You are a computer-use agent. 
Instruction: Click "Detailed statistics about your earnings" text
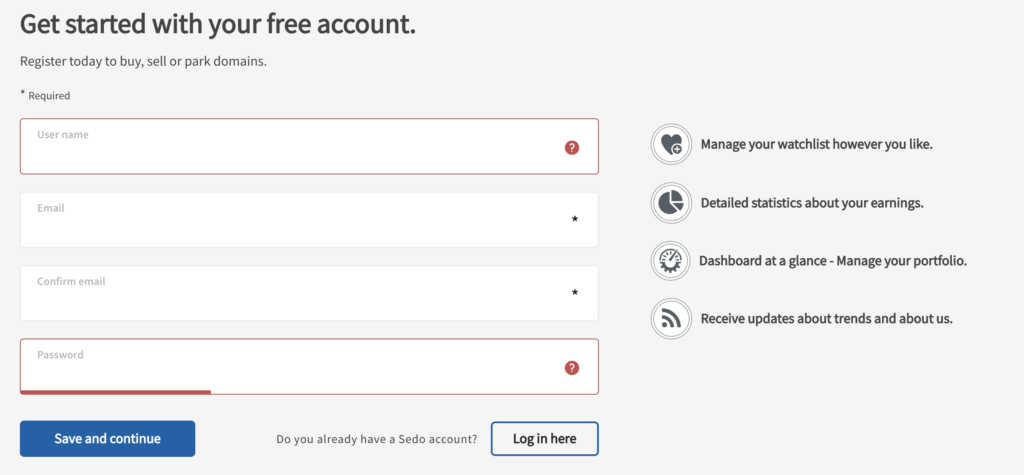[811, 203]
